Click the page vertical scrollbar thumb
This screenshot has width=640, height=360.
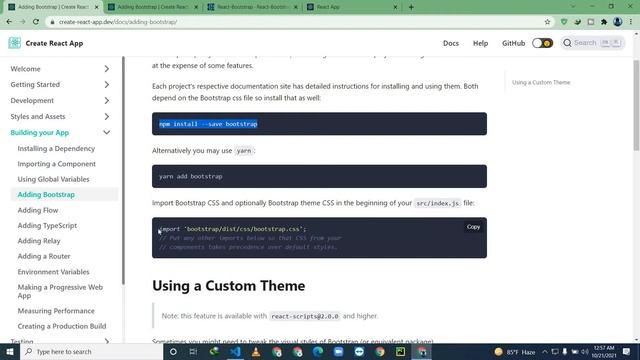point(636,105)
